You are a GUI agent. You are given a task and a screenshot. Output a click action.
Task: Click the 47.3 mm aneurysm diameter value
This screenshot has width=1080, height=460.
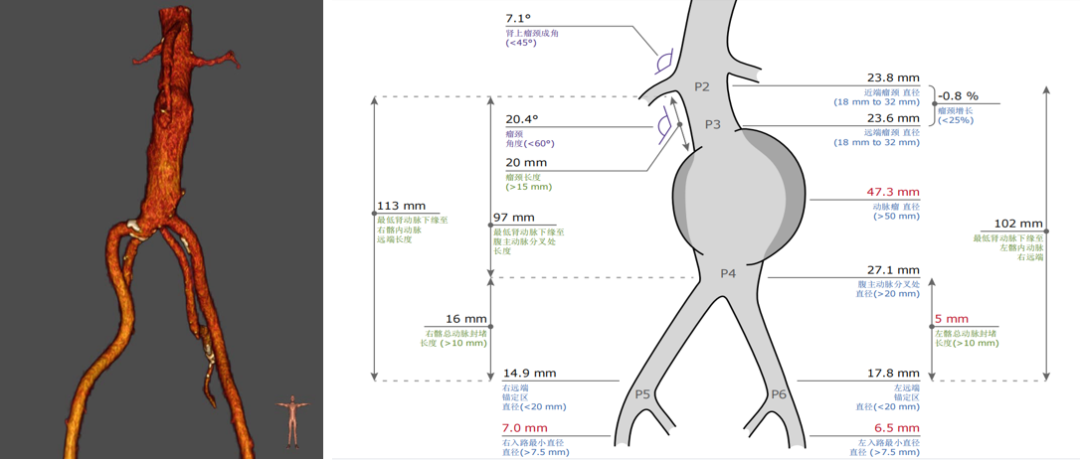pyautogui.click(x=894, y=192)
